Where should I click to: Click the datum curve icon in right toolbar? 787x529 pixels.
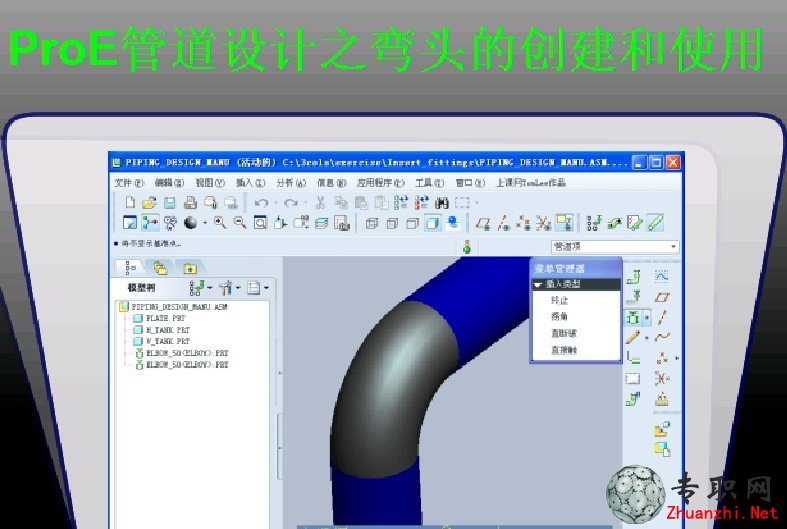pyautogui.click(x=663, y=337)
